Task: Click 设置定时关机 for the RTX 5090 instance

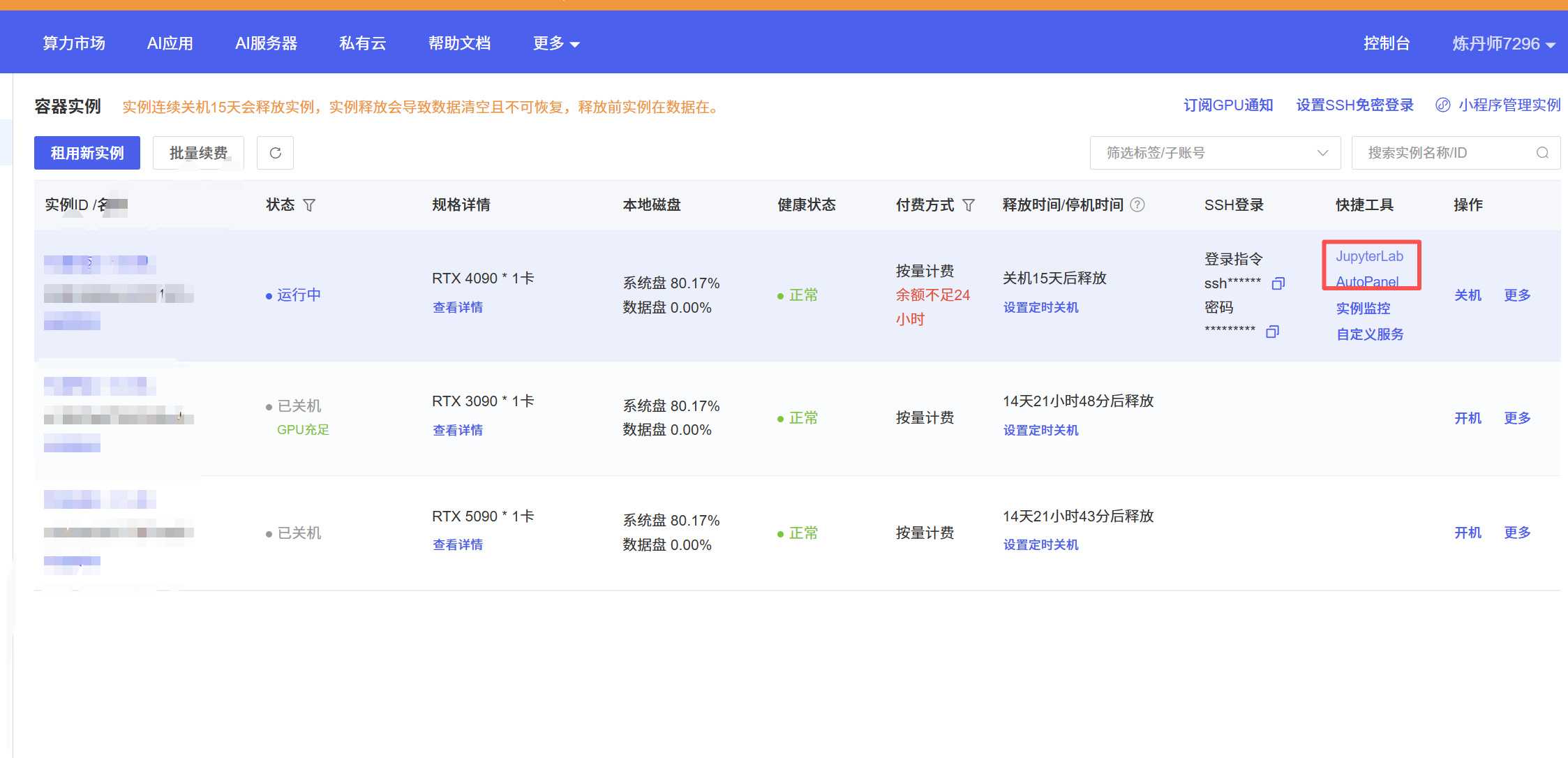Action: tap(1040, 544)
